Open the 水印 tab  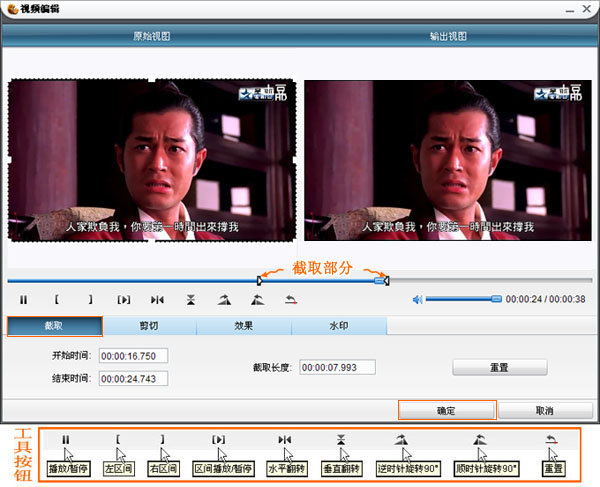click(339, 326)
